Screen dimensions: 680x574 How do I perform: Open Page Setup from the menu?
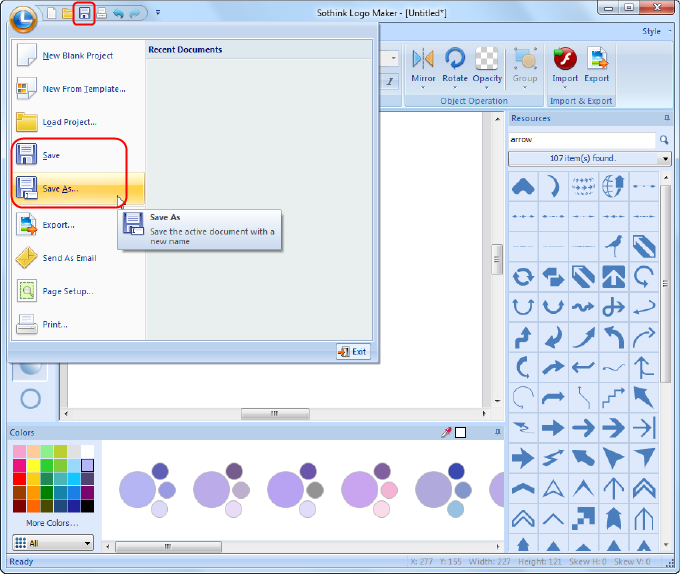pyautogui.click(x=78, y=291)
